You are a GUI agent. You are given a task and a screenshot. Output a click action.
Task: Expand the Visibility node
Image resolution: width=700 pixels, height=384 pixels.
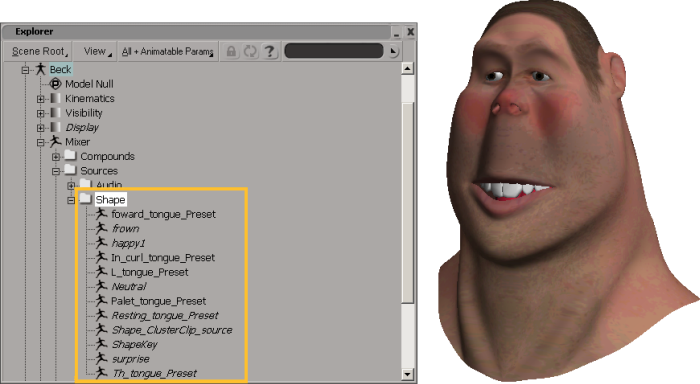[x=41, y=113]
